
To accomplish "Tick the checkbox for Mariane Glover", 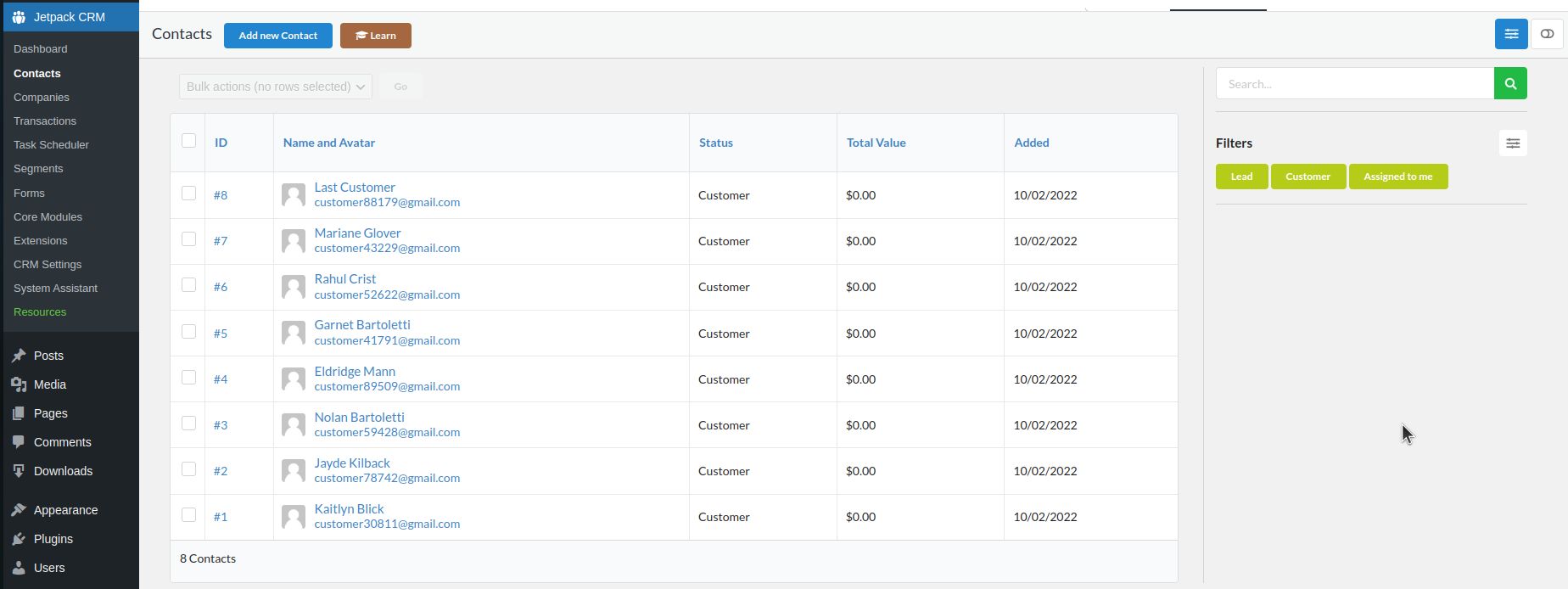I will click(188, 239).
